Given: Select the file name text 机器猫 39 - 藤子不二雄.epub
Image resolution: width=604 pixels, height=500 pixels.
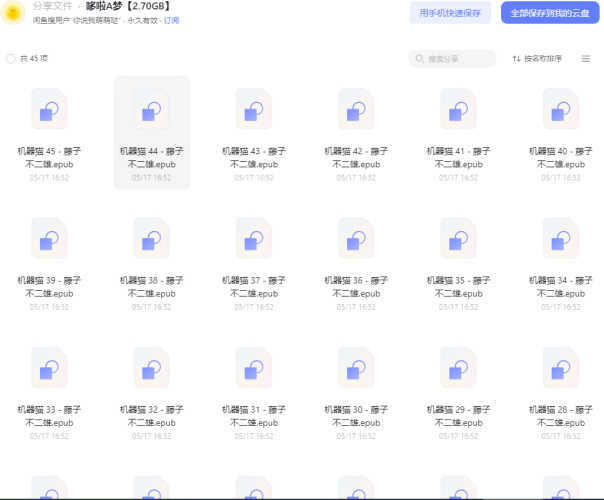Looking at the screenshot, I should [x=49, y=287].
